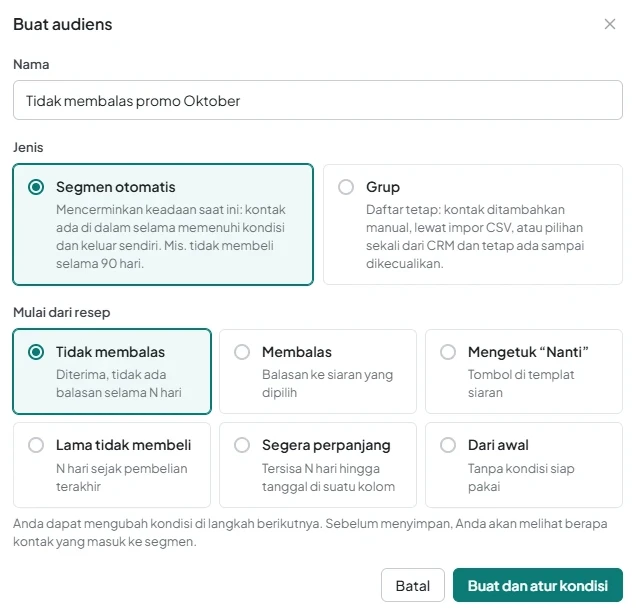636x613 pixels.
Task: Select the Segera perpanjang recipe
Action: (x=318, y=465)
